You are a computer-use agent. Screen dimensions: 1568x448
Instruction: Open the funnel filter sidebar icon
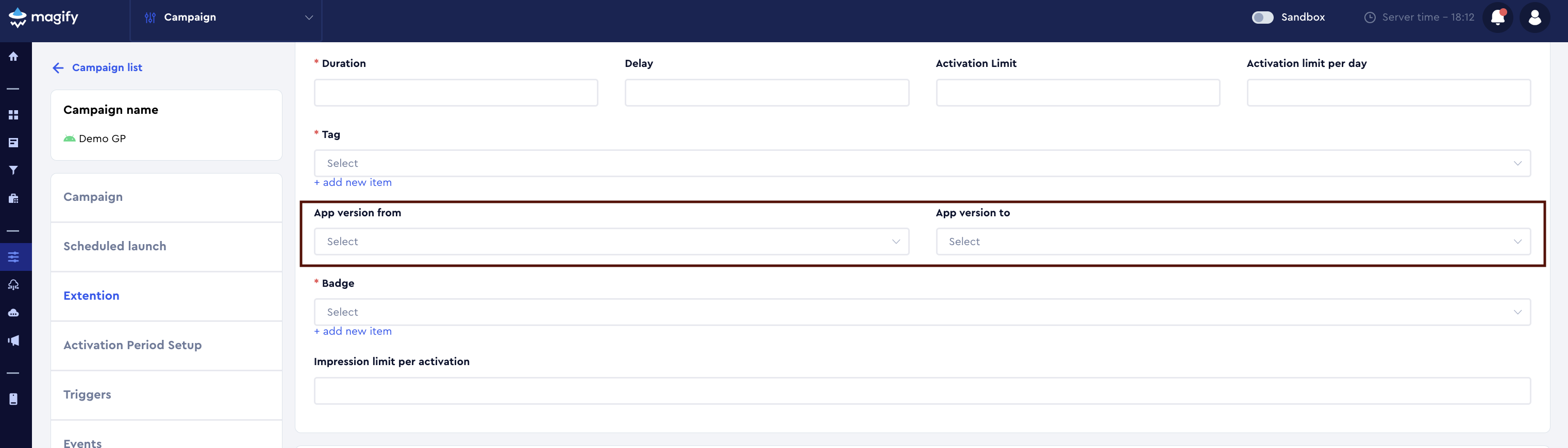[x=13, y=170]
